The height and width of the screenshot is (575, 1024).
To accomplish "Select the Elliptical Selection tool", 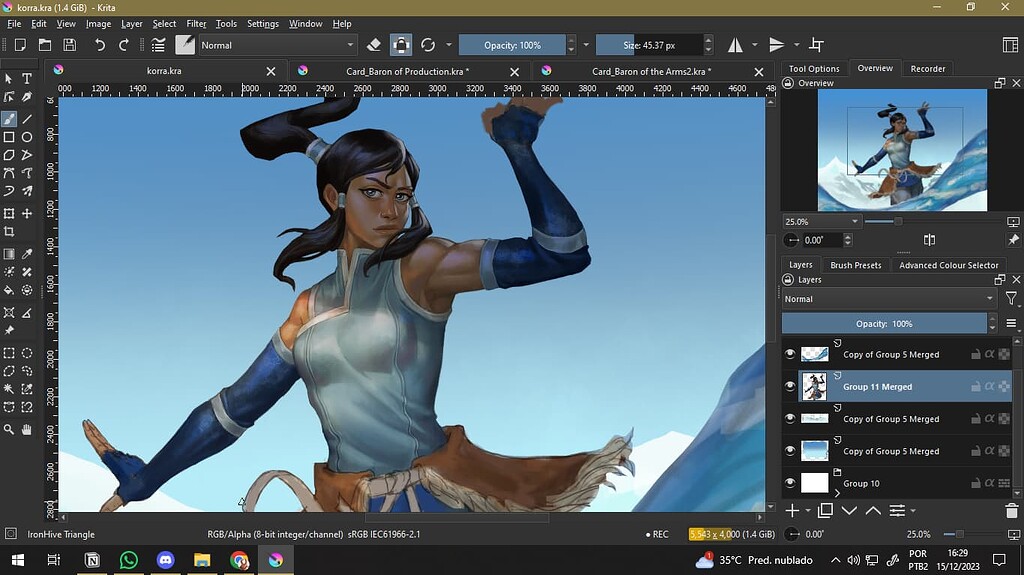I will point(27,353).
